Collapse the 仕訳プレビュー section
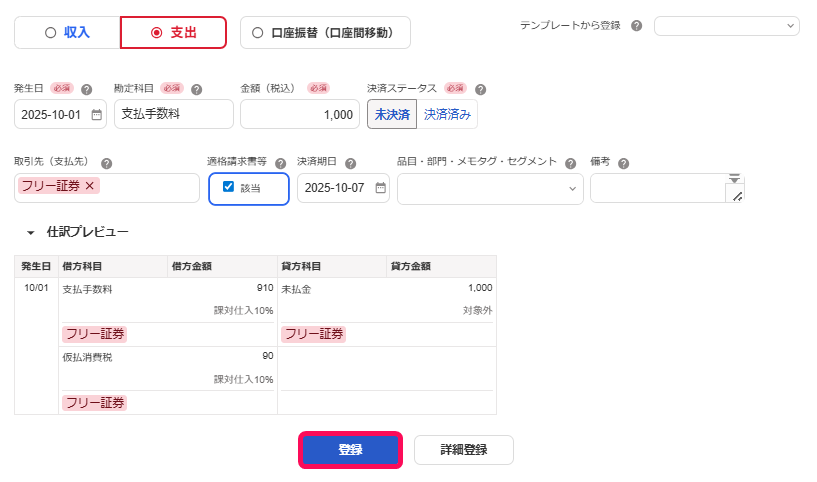The image size is (817, 482). tap(31, 232)
